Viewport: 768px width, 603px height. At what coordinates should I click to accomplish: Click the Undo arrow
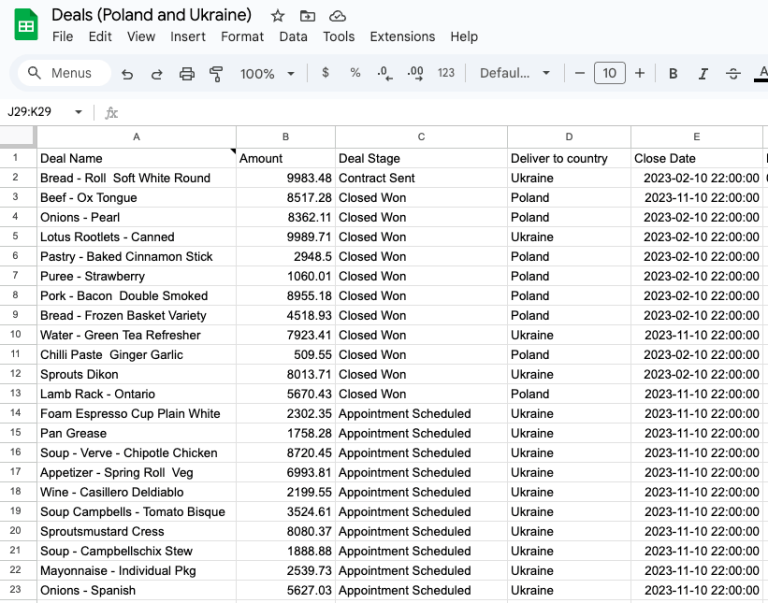127,73
